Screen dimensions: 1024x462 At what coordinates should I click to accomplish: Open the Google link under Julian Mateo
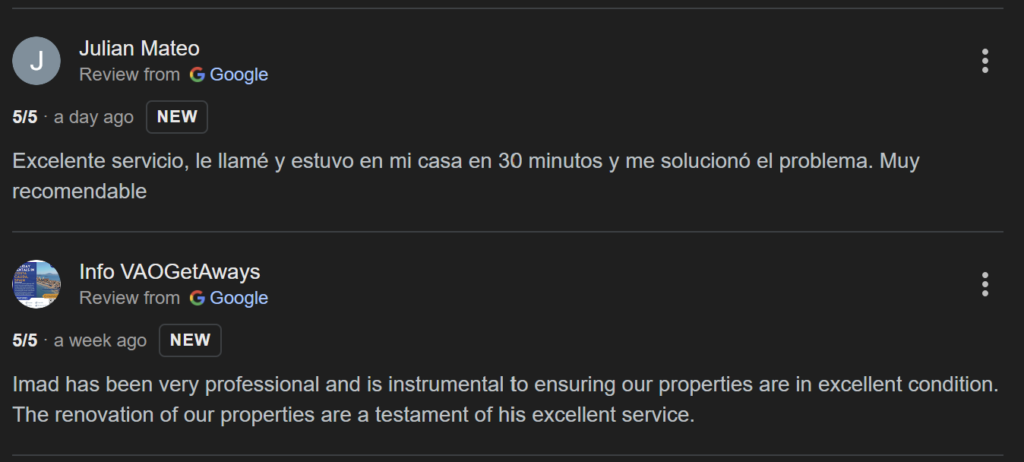tap(239, 74)
